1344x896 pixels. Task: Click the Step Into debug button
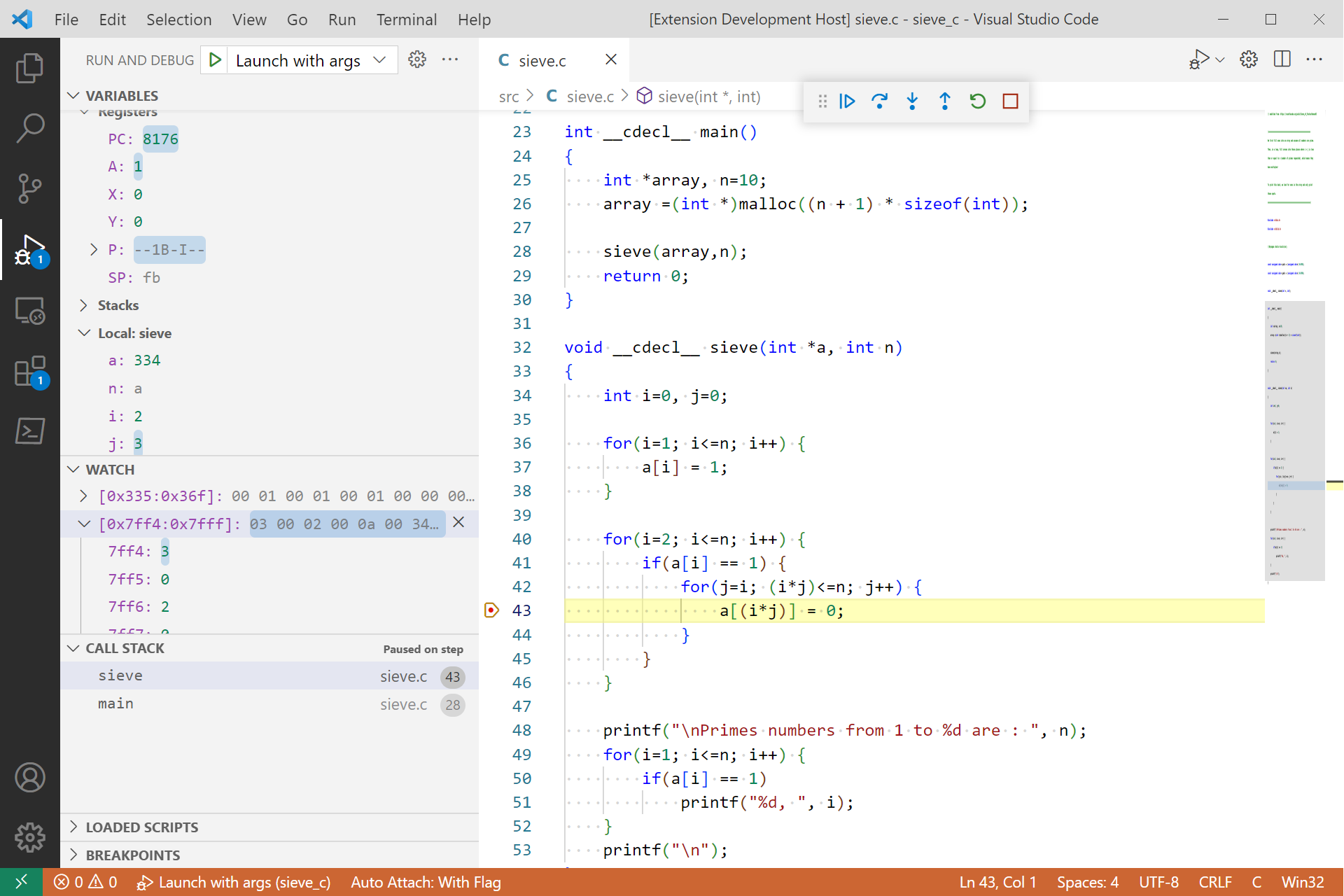[x=912, y=101]
